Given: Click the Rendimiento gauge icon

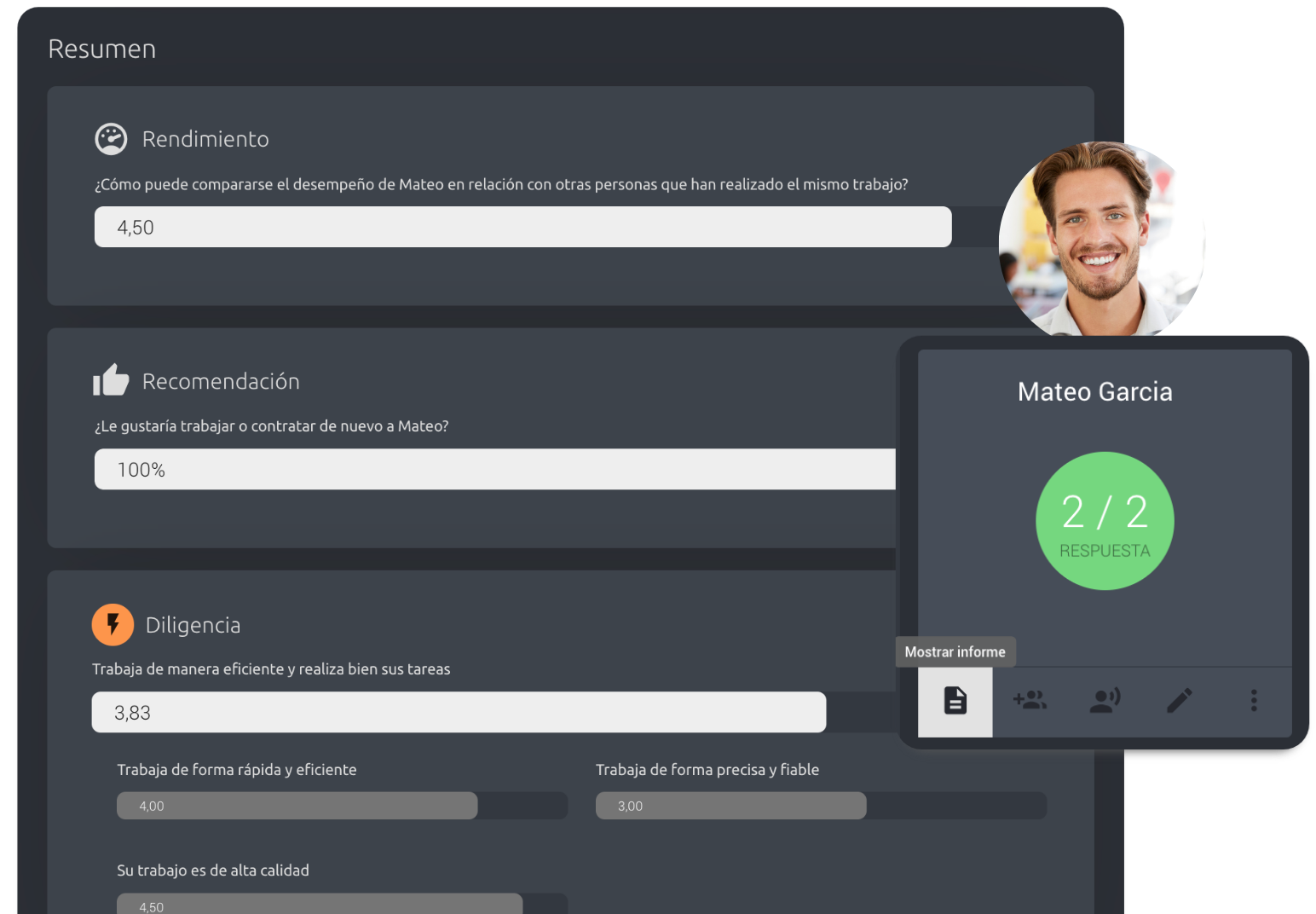Looking at the screenshot, I should point(111,139).
